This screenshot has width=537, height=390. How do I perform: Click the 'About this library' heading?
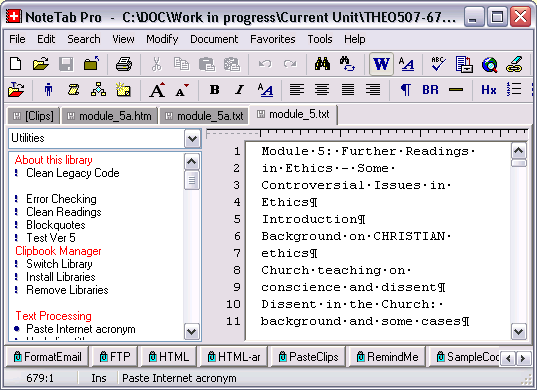[x=53, y=160]
